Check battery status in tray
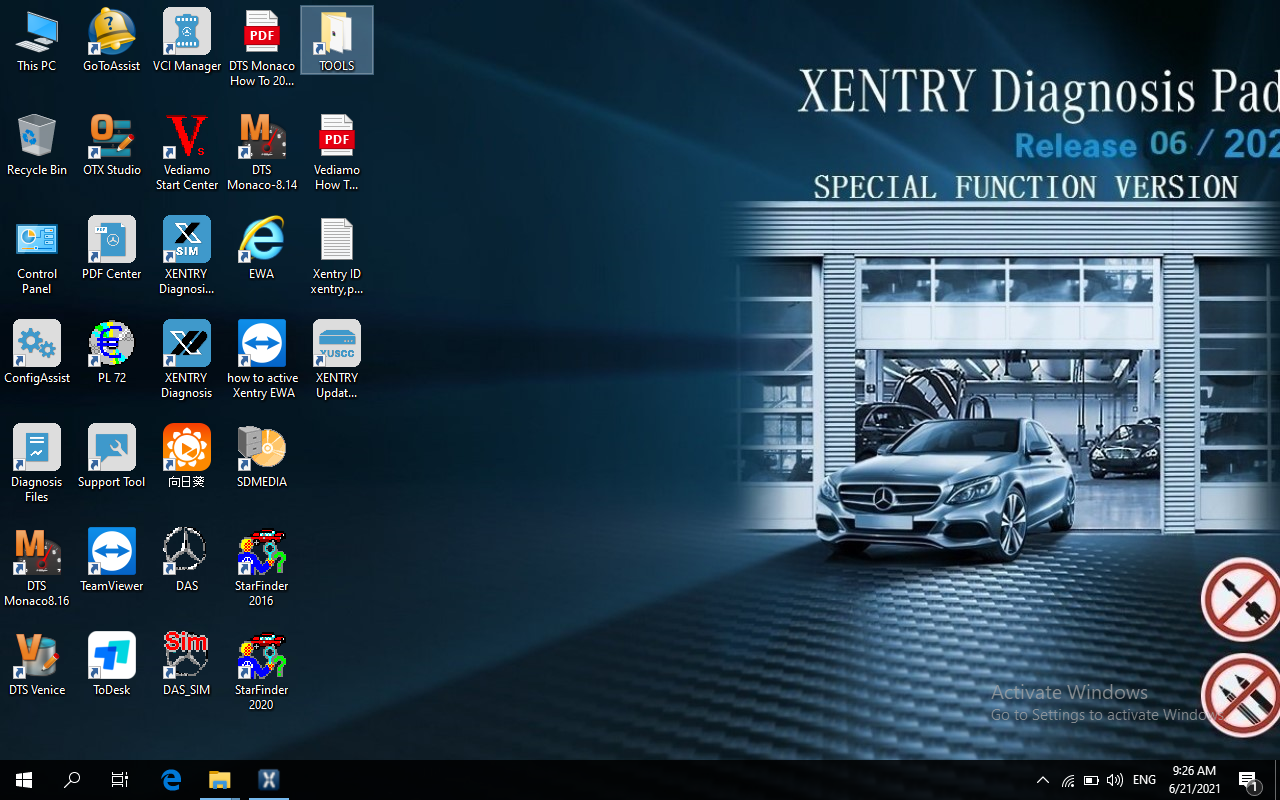This screenshot has height=800, width=1280. tap(1091, 780)
